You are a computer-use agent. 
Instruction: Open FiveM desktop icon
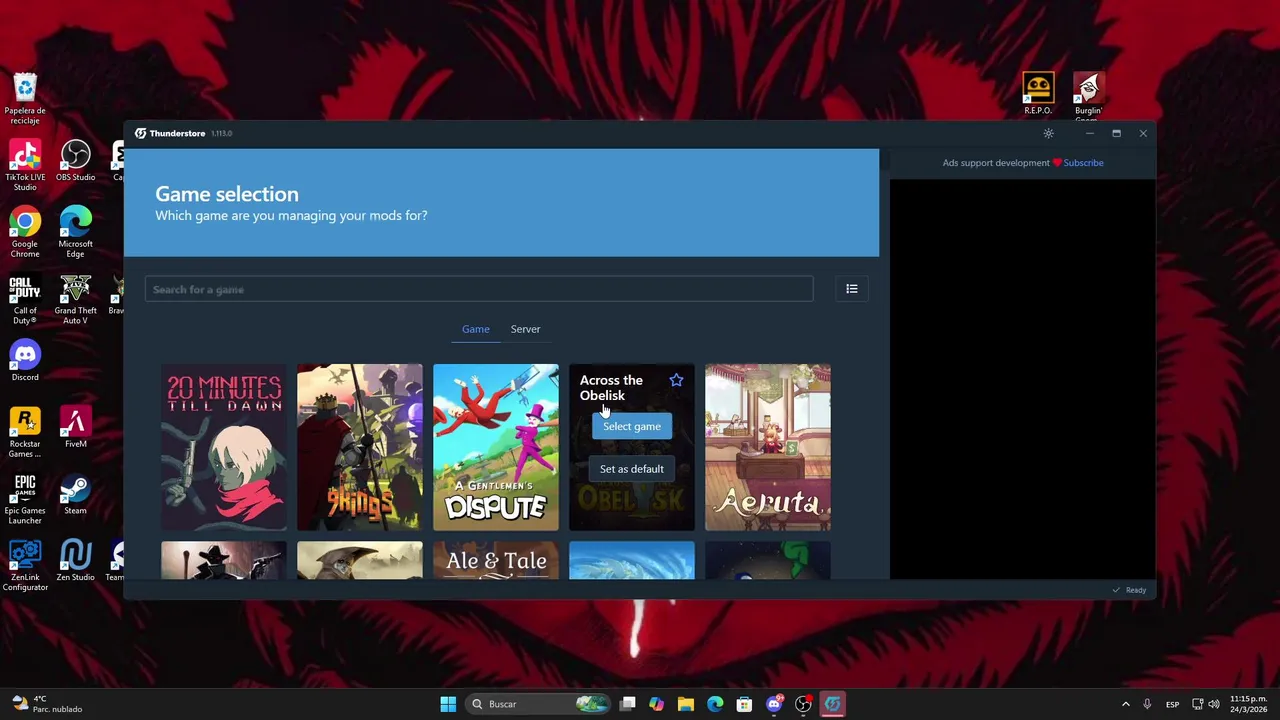click(75, 427)
